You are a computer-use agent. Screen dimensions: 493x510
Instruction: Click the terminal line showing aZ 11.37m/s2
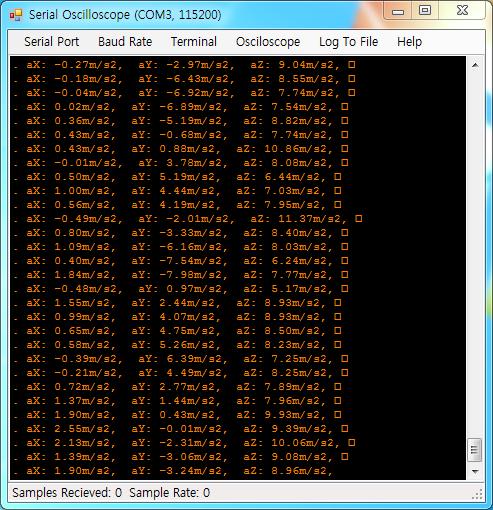[x=188, y=219]
